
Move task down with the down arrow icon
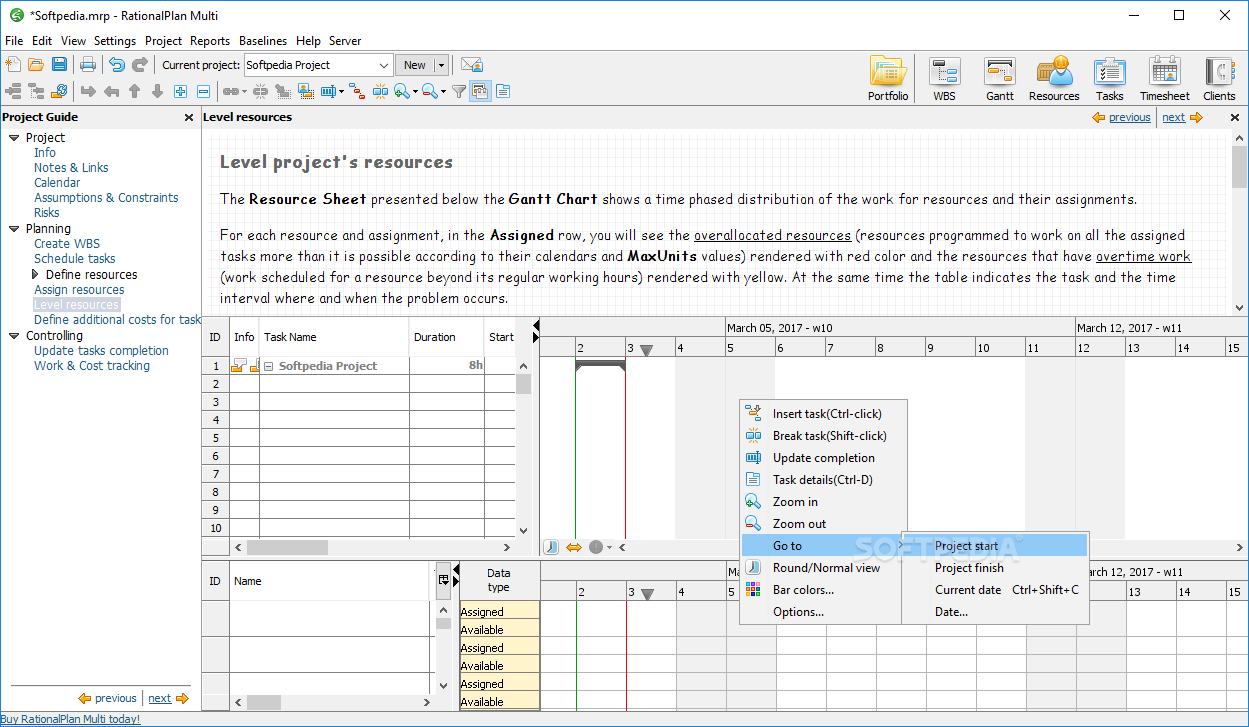(157, 91)
